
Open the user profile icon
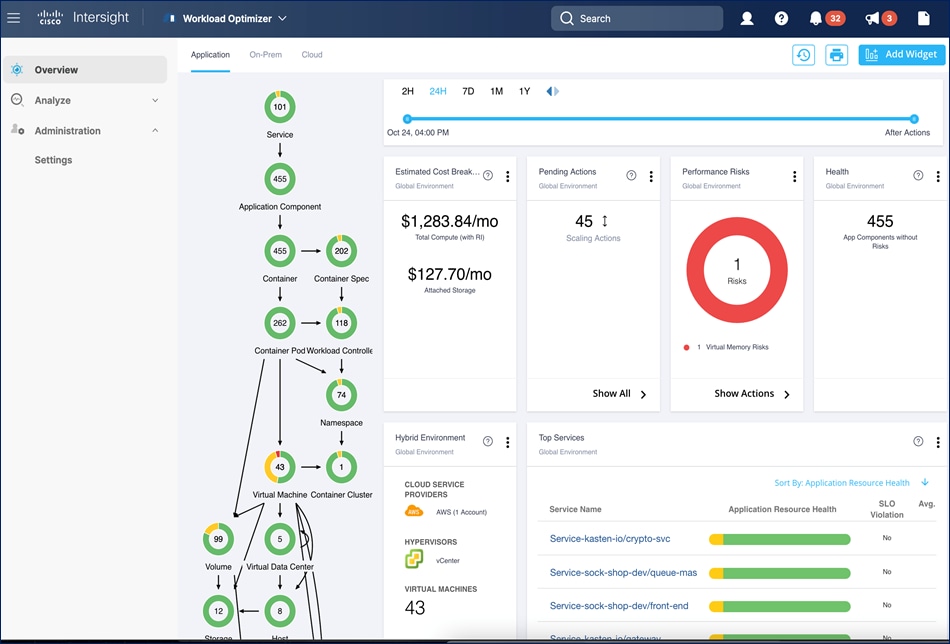(747, 17)
